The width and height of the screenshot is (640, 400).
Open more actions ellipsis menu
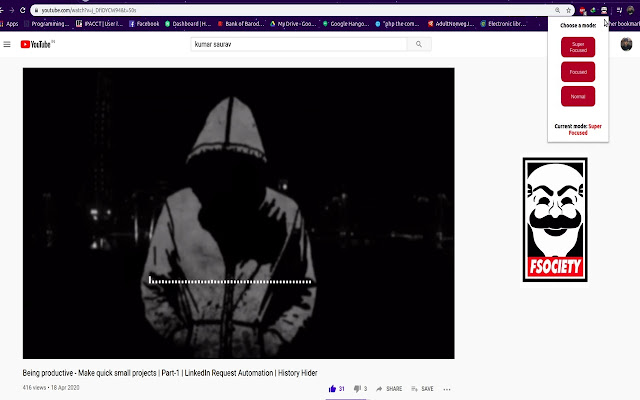click(447, 389)
